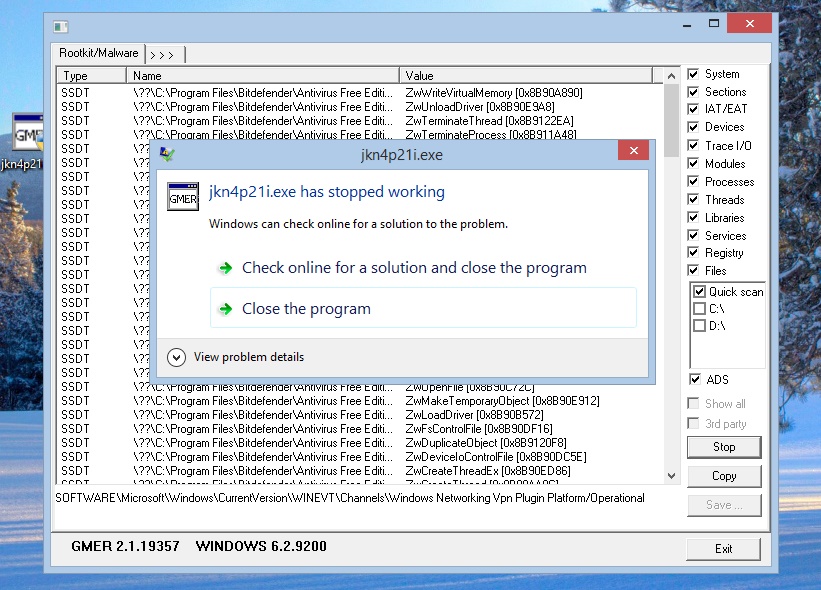821x590 pixels.
Task: Choose Check online for a solution
Action: (423, 268)
